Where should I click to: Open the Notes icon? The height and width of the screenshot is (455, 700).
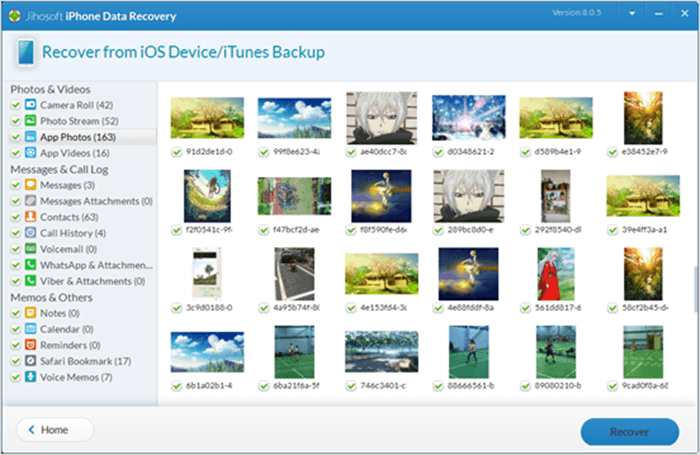pyautogui.click(x=30, y=313)
